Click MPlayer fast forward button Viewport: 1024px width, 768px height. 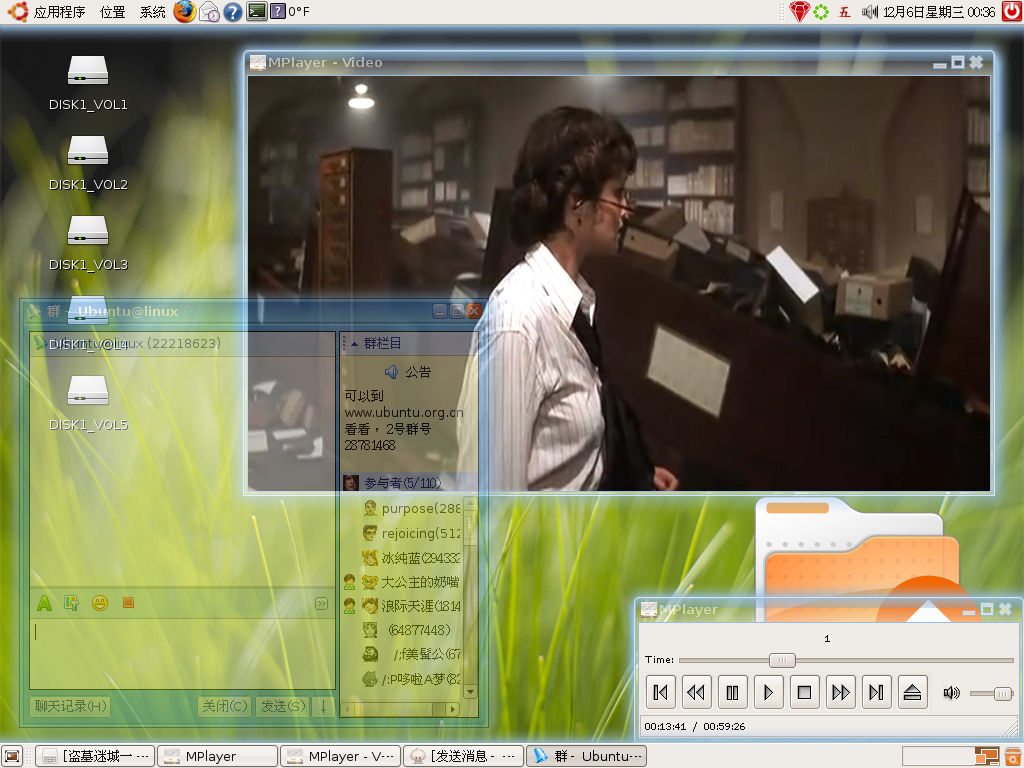tap(840, 692)
